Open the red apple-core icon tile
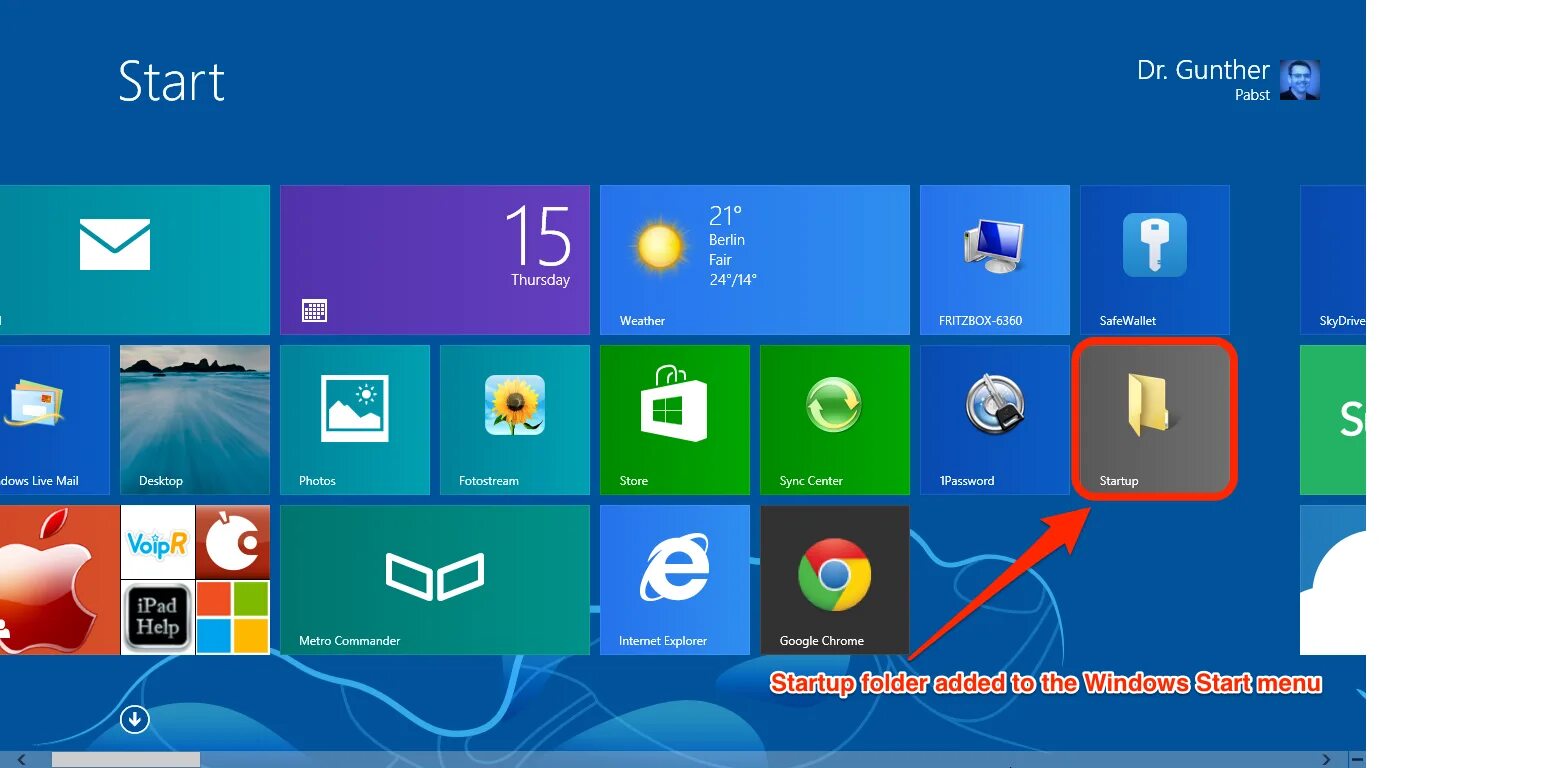The height and width of the screenshot is (768, 1568). [233, 542]
